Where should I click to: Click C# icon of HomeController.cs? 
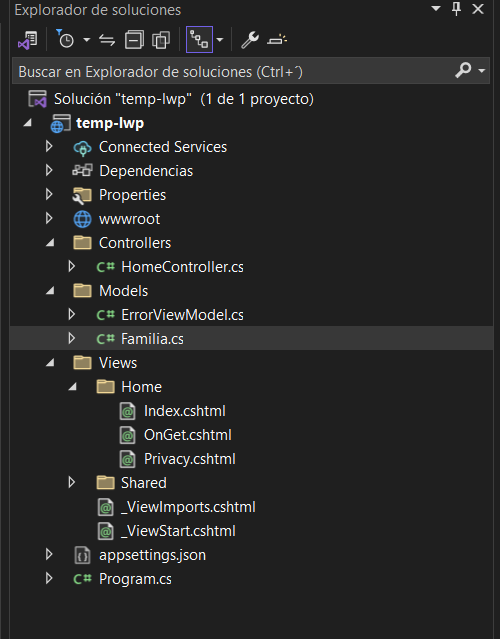[x=105, y=267]
